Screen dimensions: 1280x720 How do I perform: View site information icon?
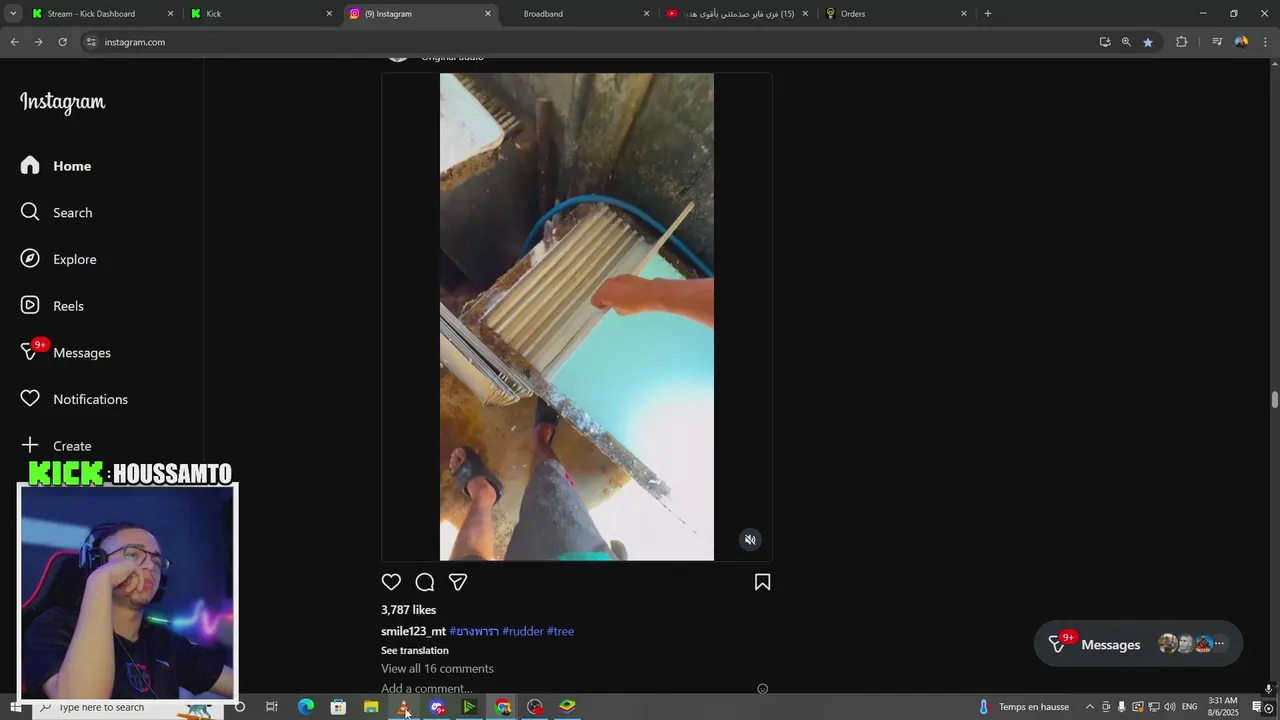(x=91, y=42)
